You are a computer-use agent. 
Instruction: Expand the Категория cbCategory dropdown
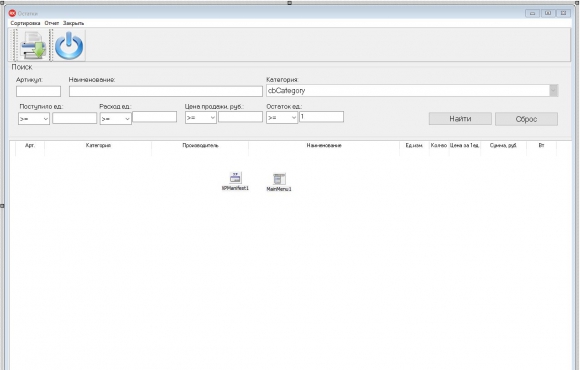(x=553, y=91)
